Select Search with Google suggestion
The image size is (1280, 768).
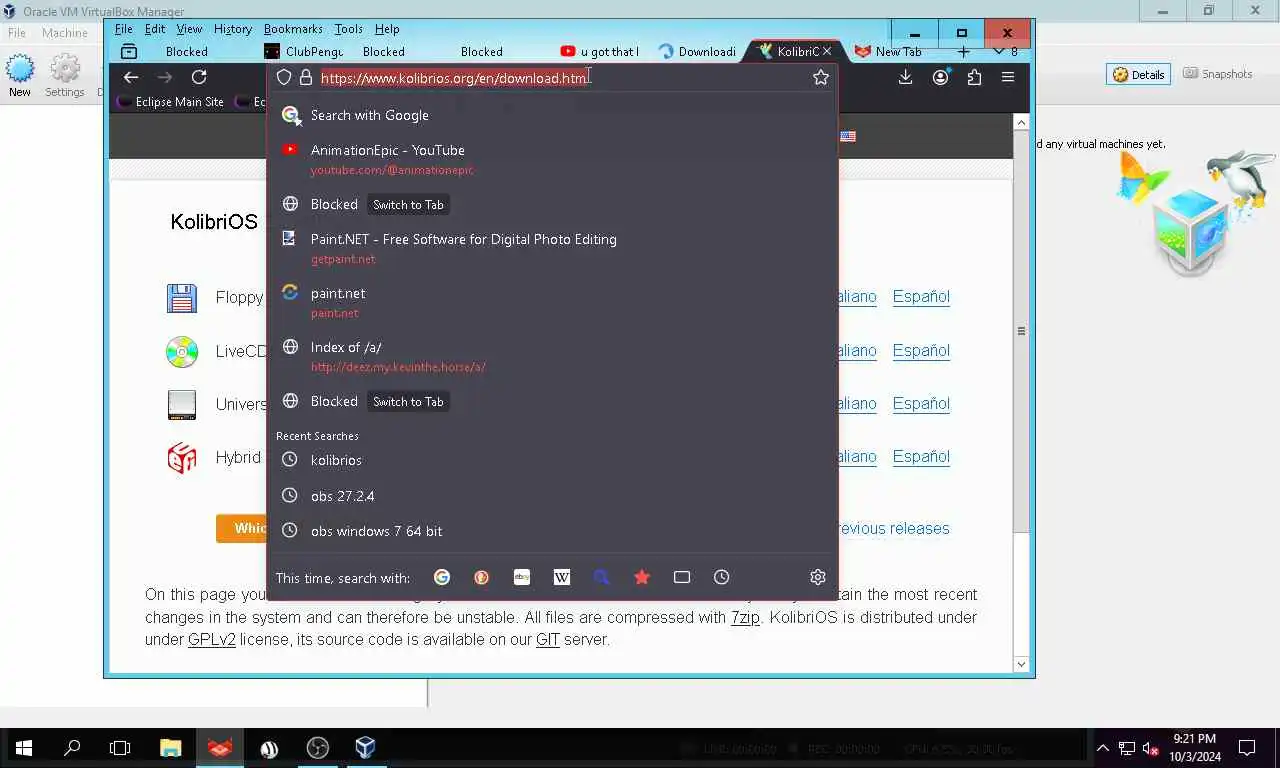[552, 115]
